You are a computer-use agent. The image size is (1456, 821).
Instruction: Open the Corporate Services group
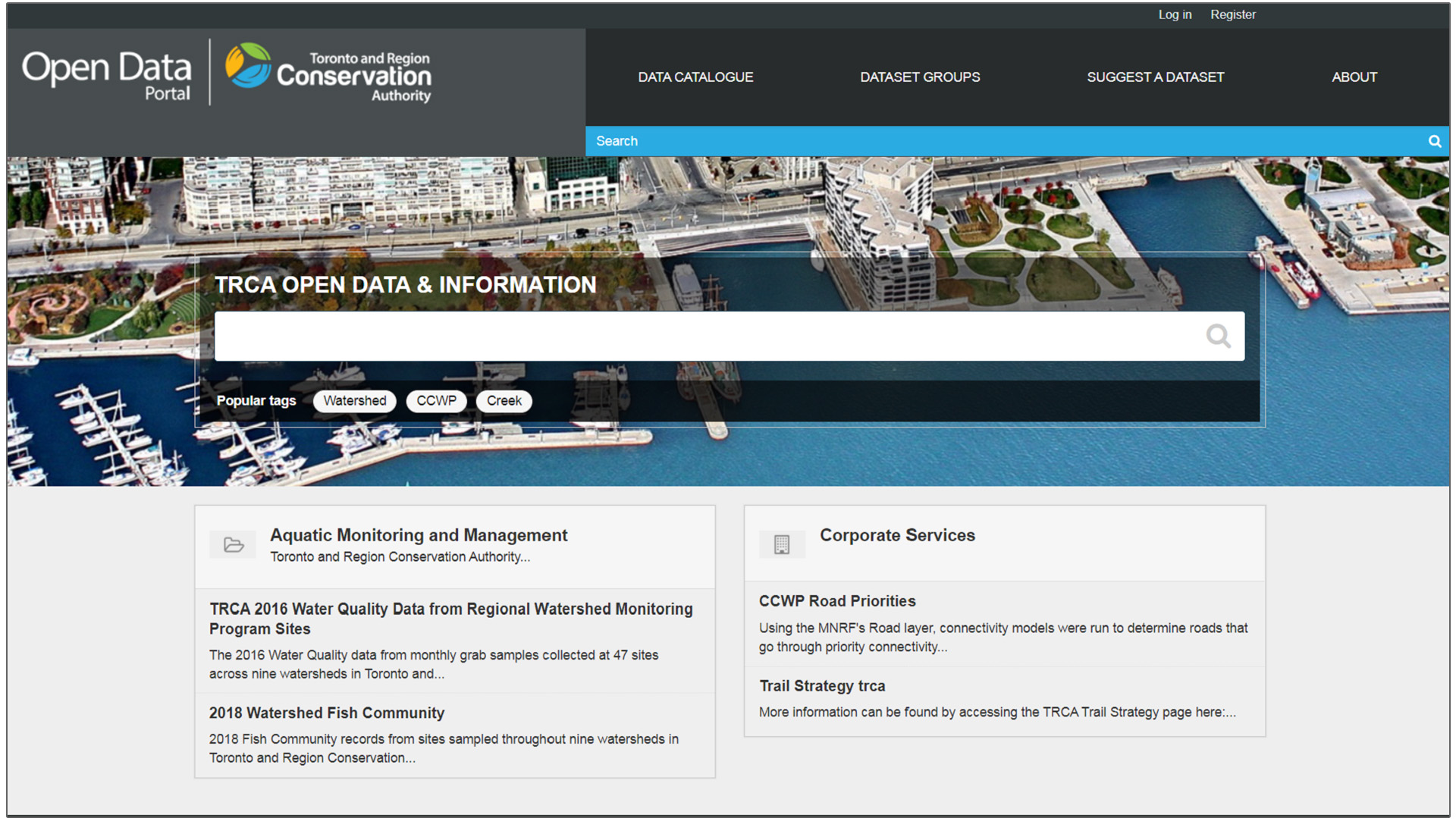coord(897,535)
